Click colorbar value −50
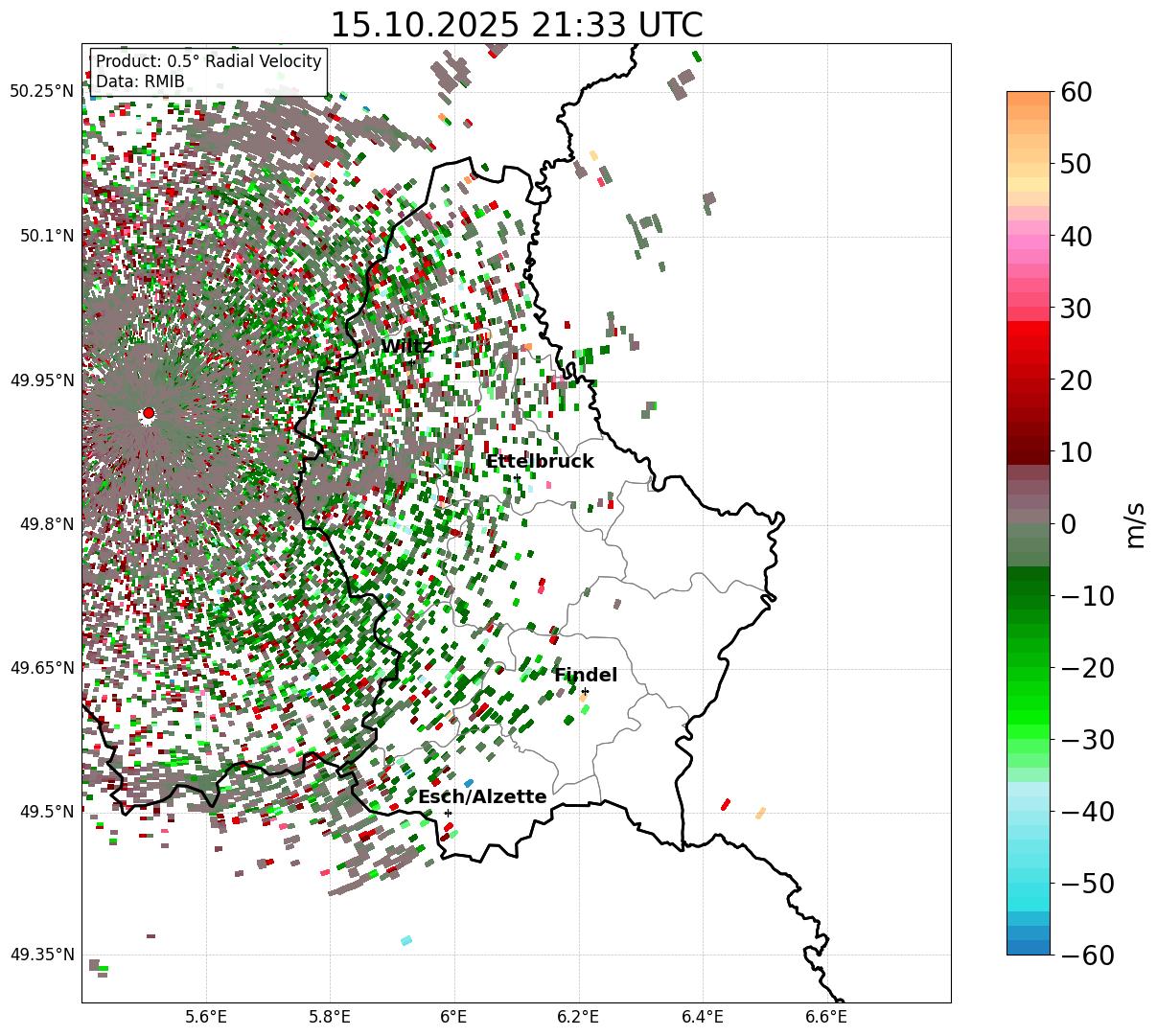Screen dimensions: 1157x1036 [1087, 883]
